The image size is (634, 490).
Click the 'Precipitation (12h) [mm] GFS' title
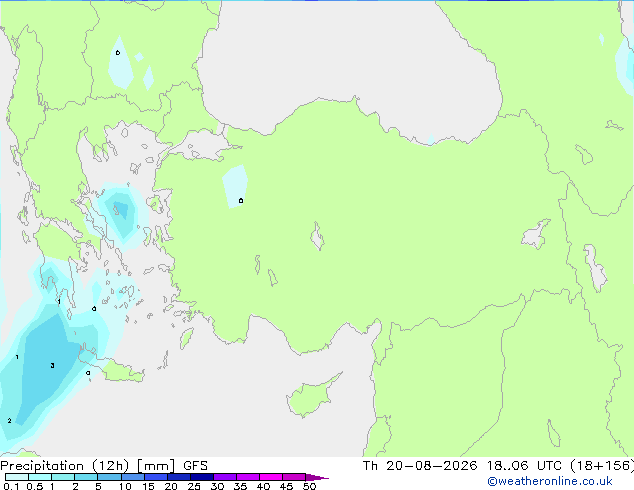(x=104, y=466)
